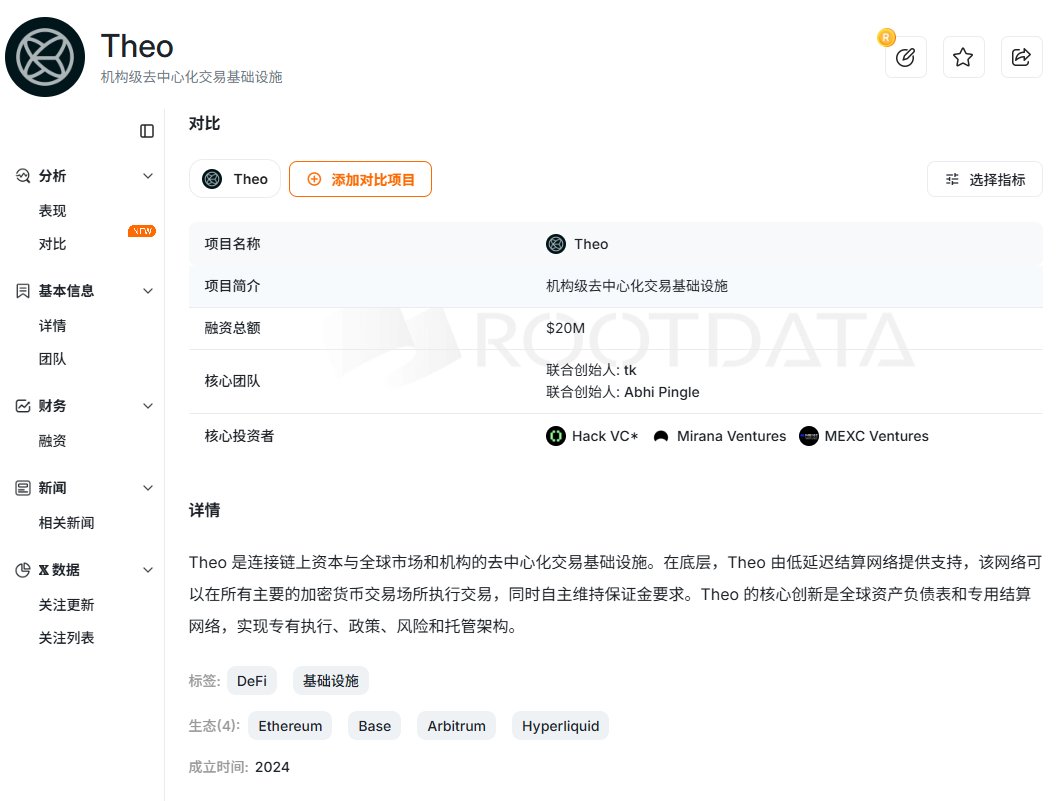Click the Mirana Ventures logo icon
Image resolution: width=1056 pixels, height=801 pixels.
(661, 437)
